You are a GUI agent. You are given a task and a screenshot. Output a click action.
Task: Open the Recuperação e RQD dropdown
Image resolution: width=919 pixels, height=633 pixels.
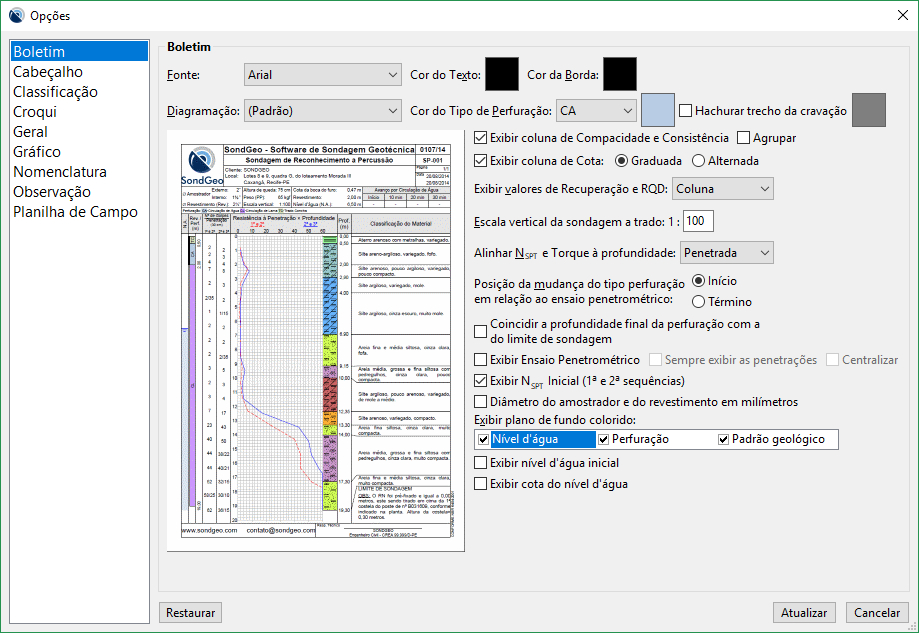click(x=723, y=189)
